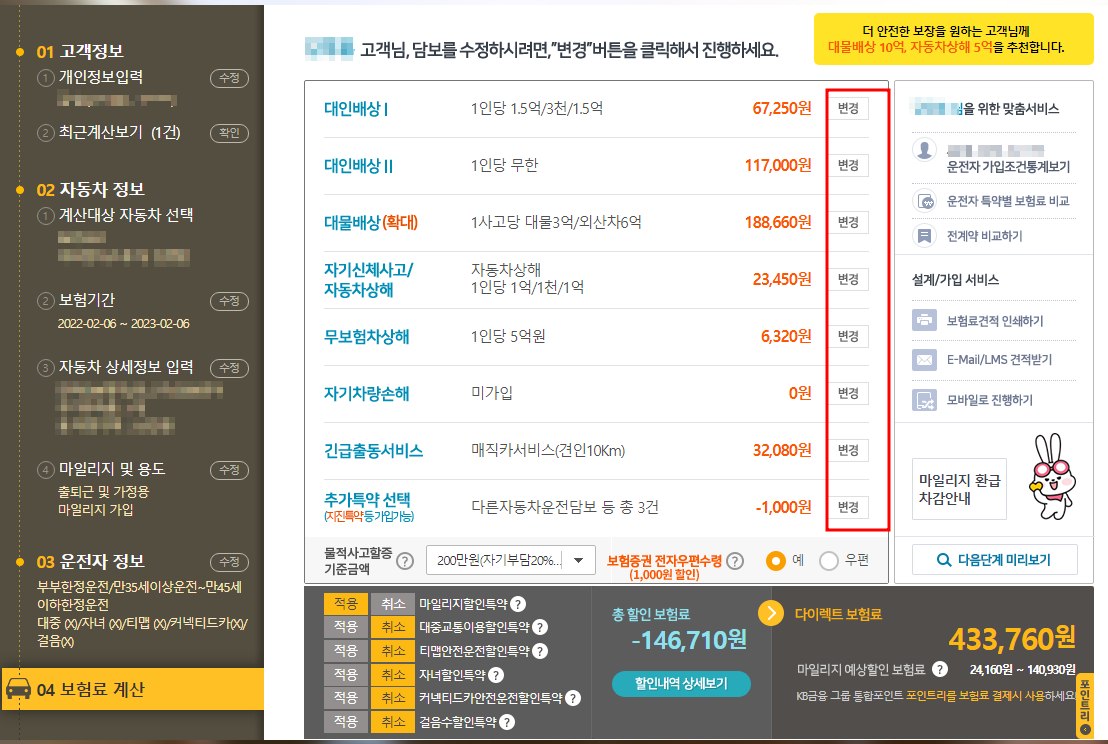Image resolution: width=1108 pixels, height=744 pixels.
Task: Click the bookmark icon beside 전계약 비교하기
Action: pos(925,236)
